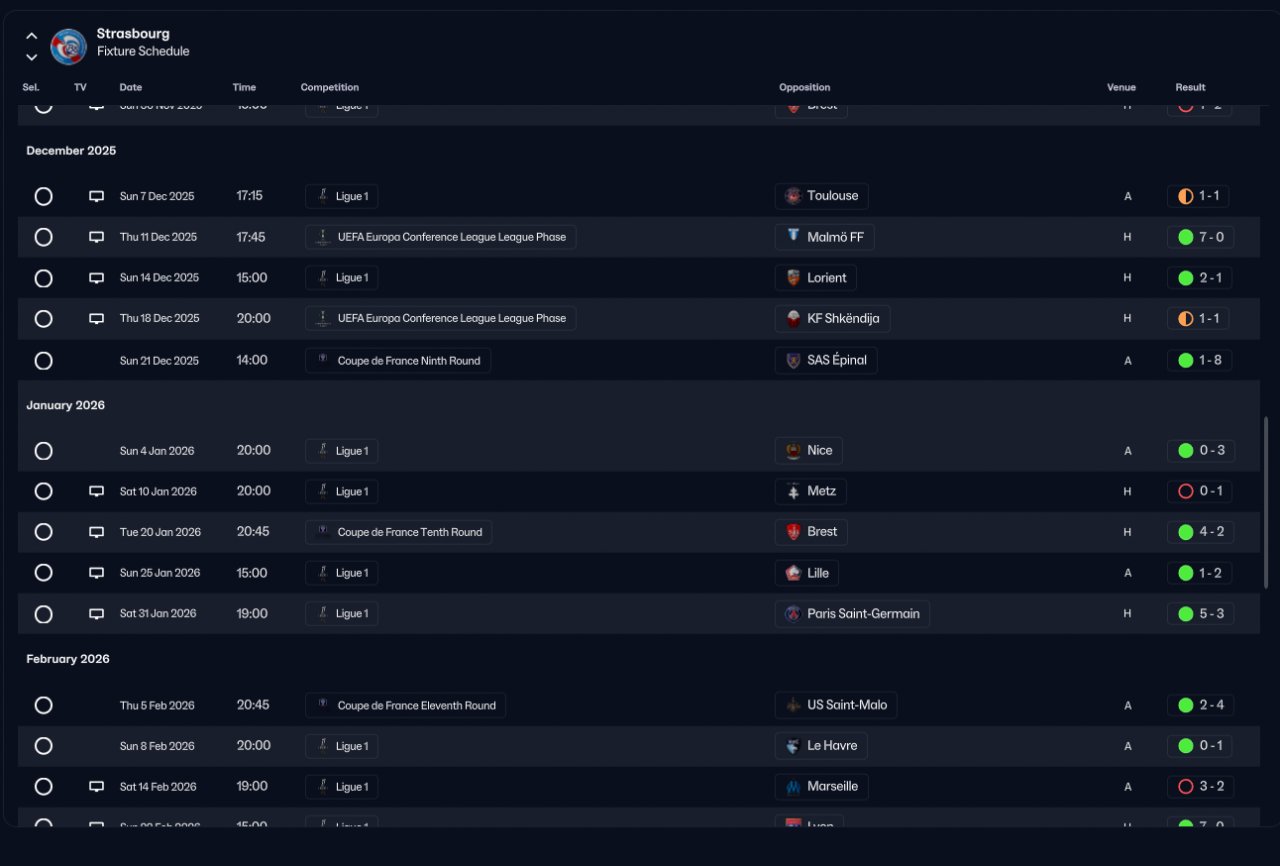The height and width of the screenshot is (866, 1280).
Task: Select the Paris Saint-Germain fixture radio button
Action: pyautogui.click(x=44, y=614)
